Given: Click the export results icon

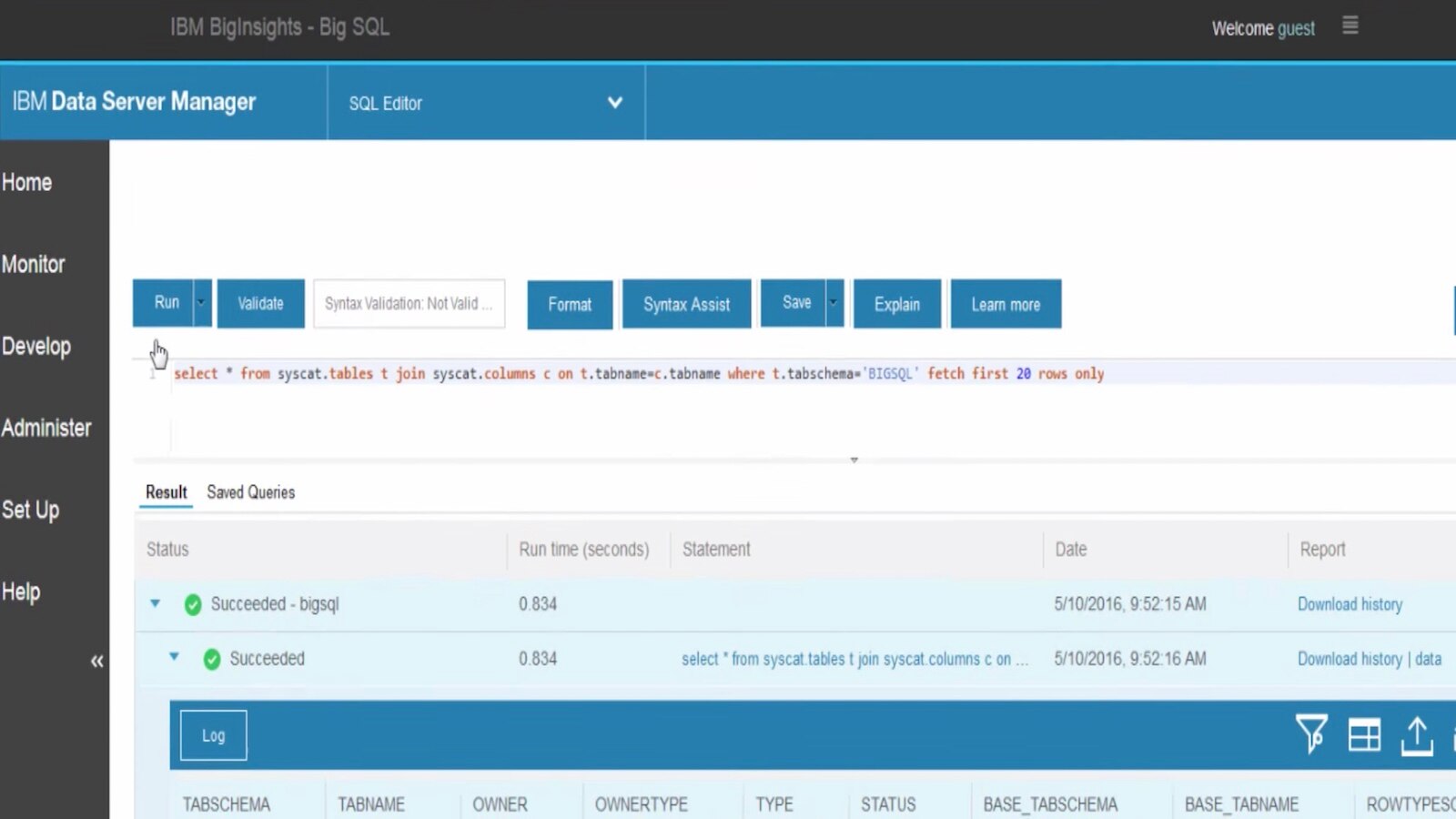Looking at the screenshot, I should [x=1417, y=734].
